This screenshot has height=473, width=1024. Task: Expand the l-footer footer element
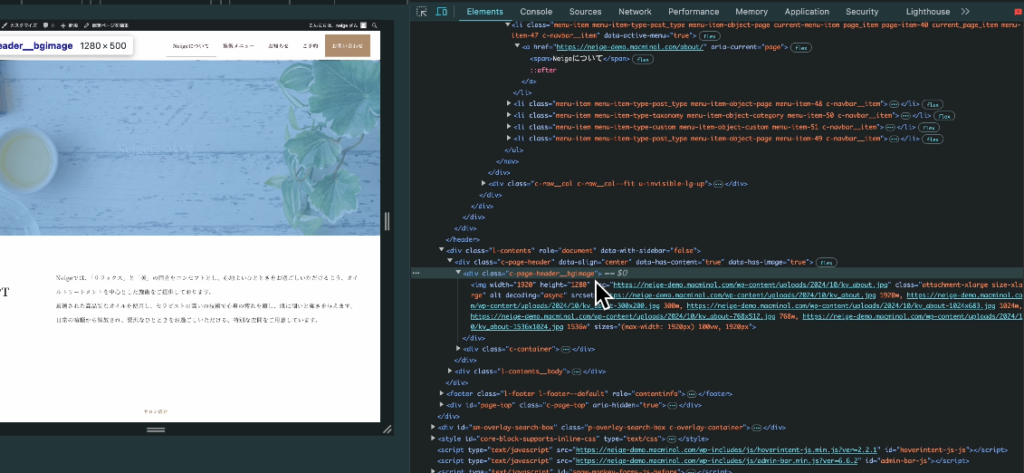443,394
